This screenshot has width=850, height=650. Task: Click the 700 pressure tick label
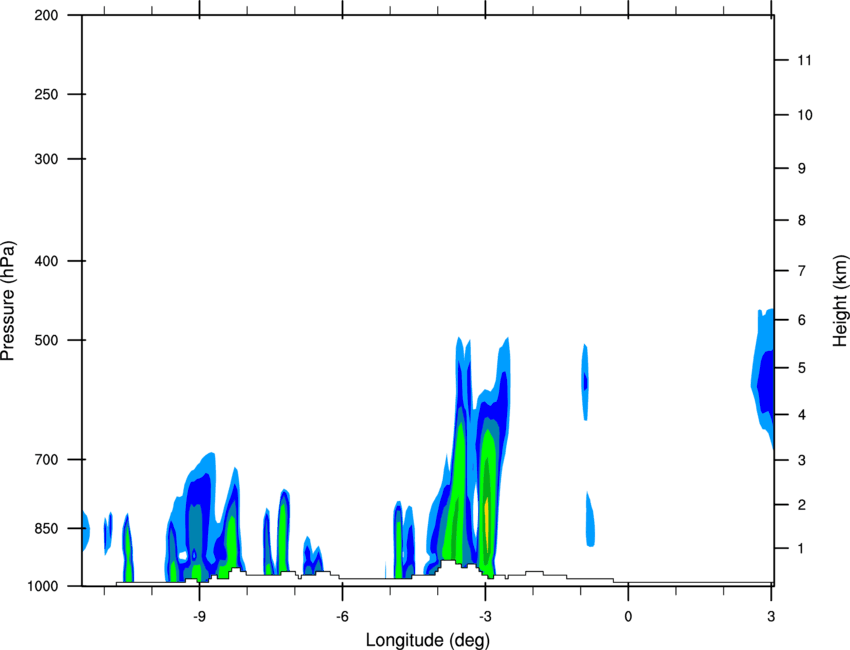coord(46,459)
